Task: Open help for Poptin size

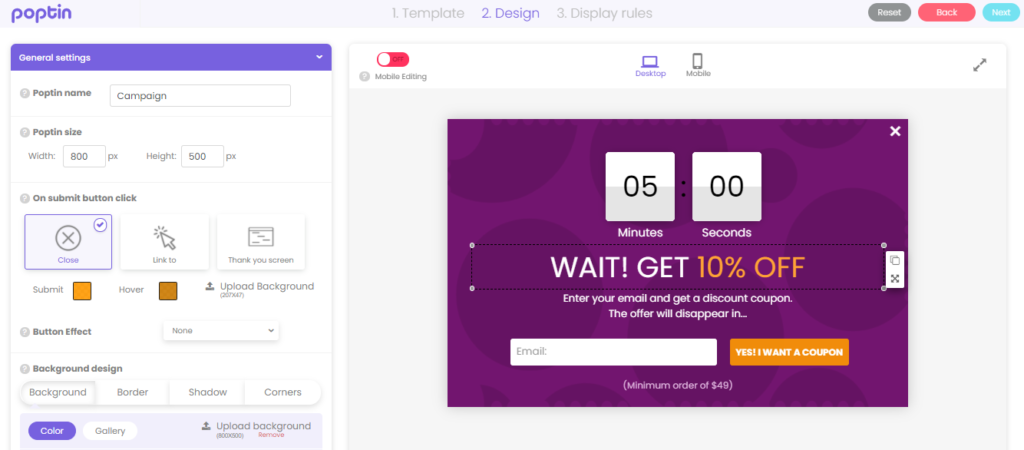Action: click(x=25, y=133)
